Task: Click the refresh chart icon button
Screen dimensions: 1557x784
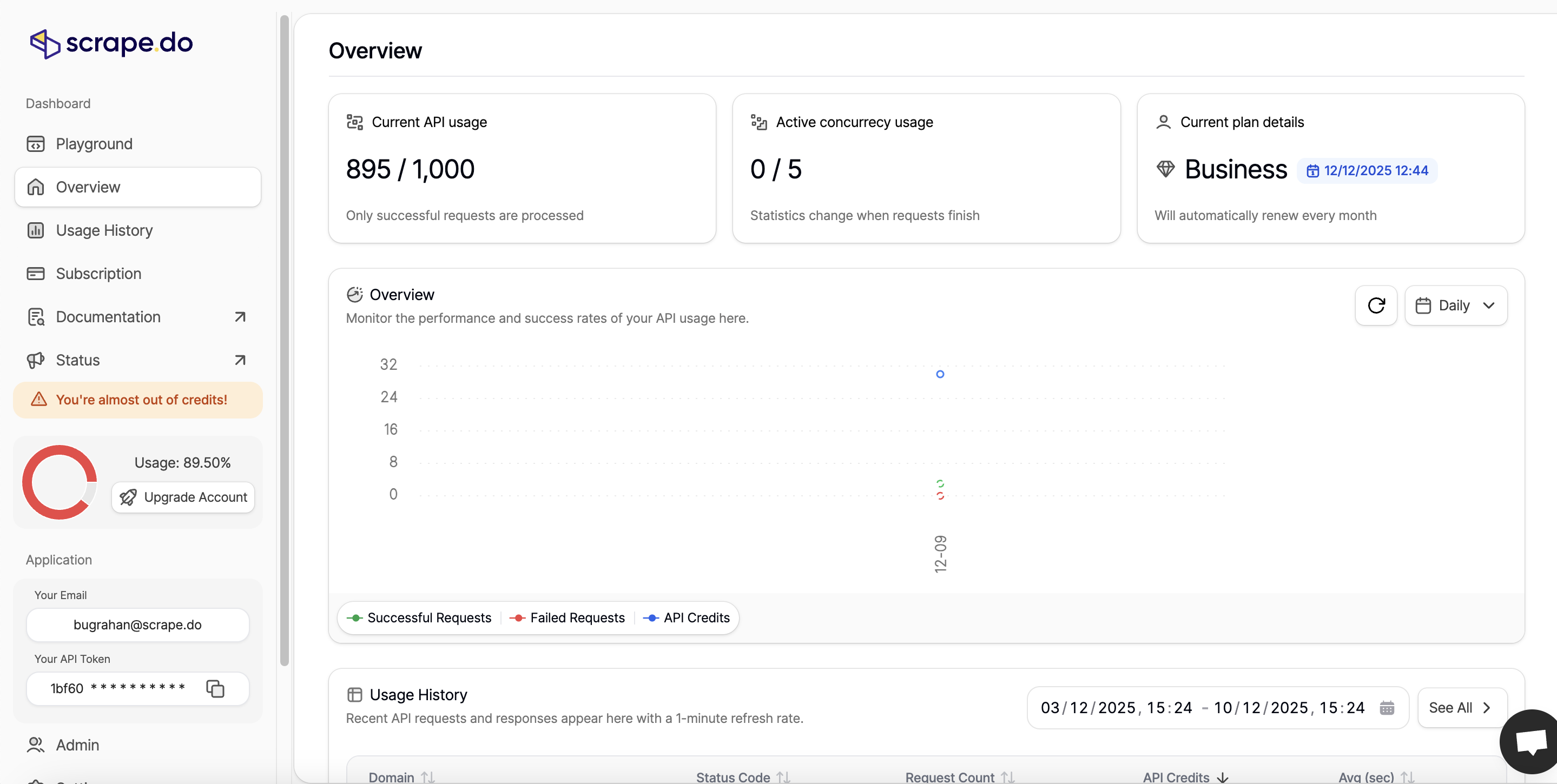Action: coord(1376,305)
